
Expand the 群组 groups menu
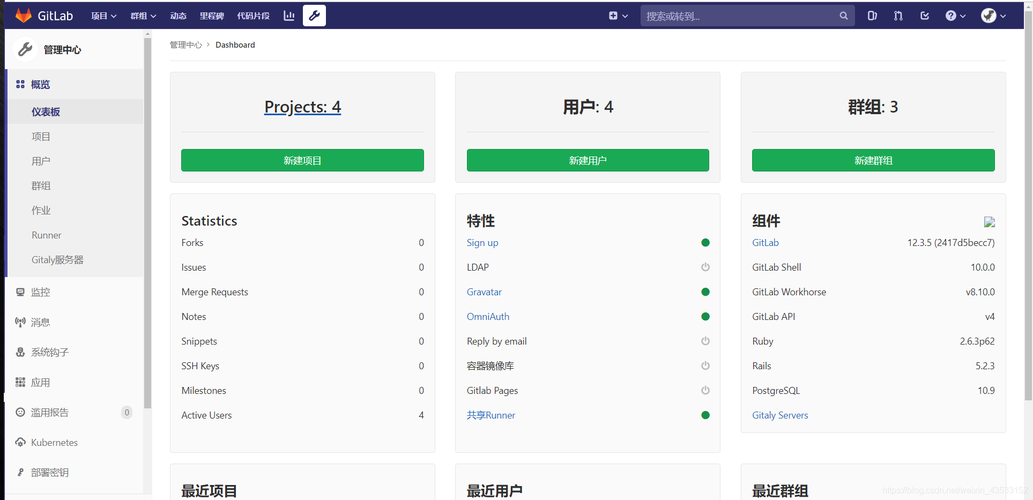144,16
